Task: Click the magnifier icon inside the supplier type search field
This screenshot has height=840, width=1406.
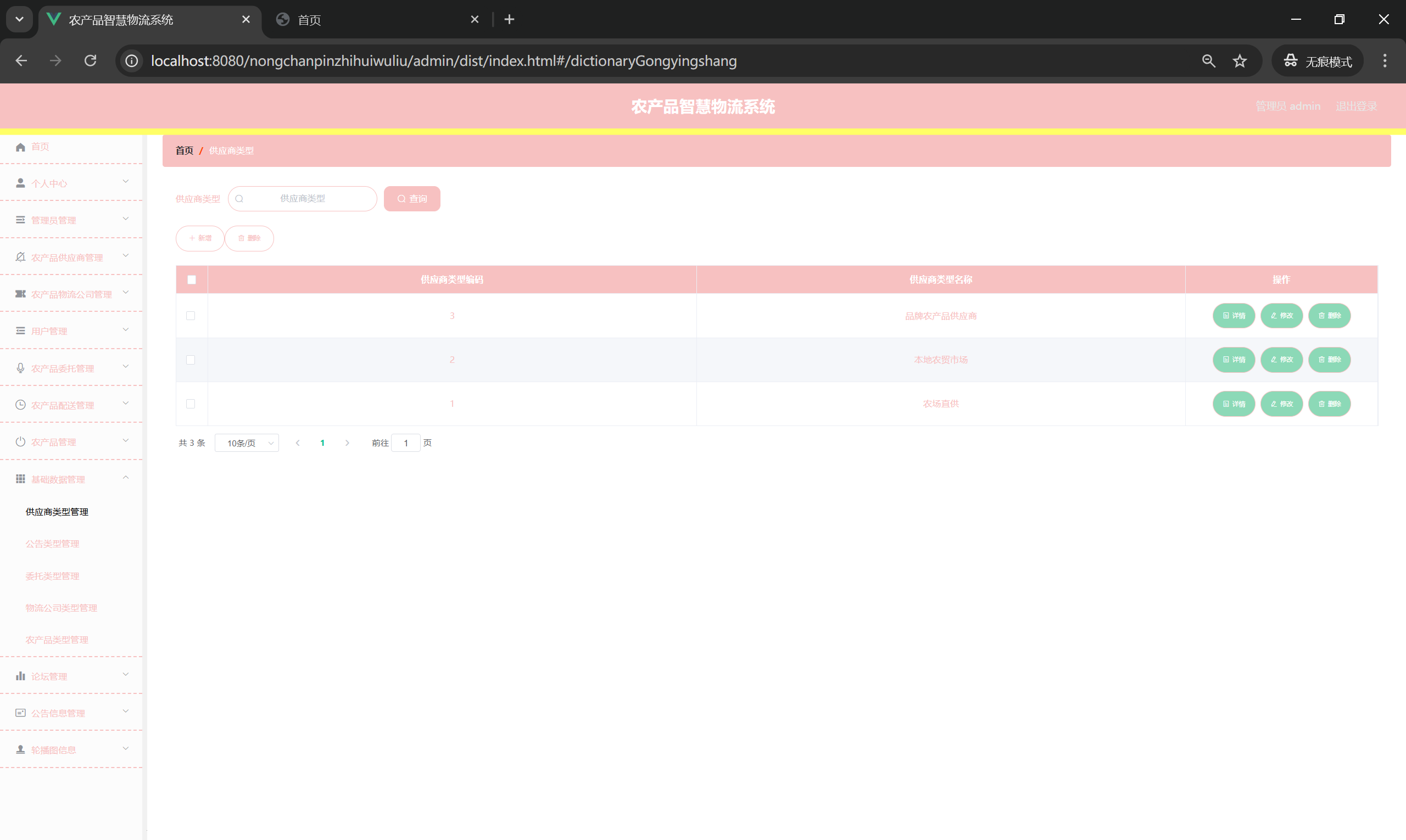Action: [x=239, y=199]
